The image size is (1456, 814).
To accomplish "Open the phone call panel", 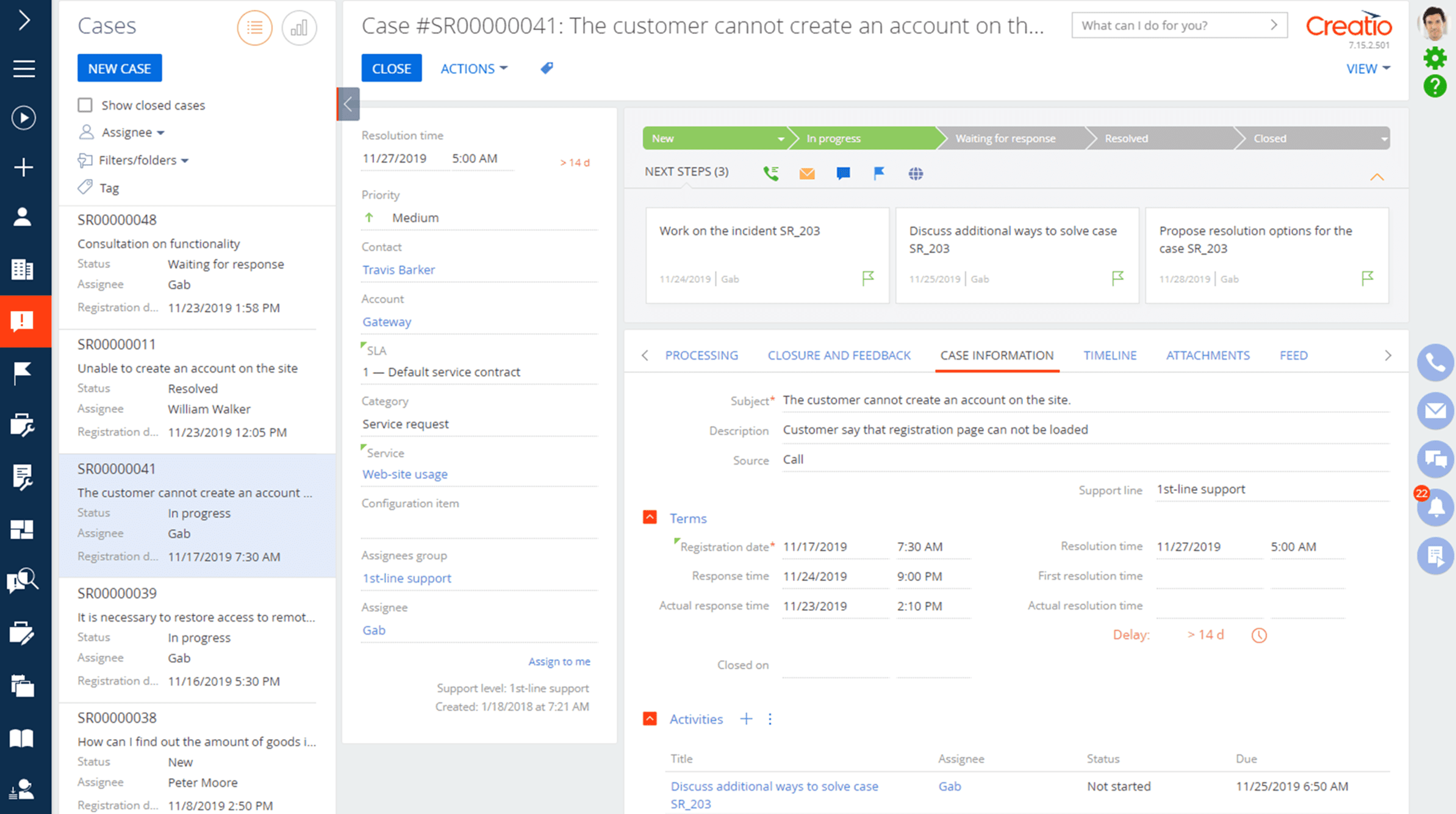I will (1435, 363).
